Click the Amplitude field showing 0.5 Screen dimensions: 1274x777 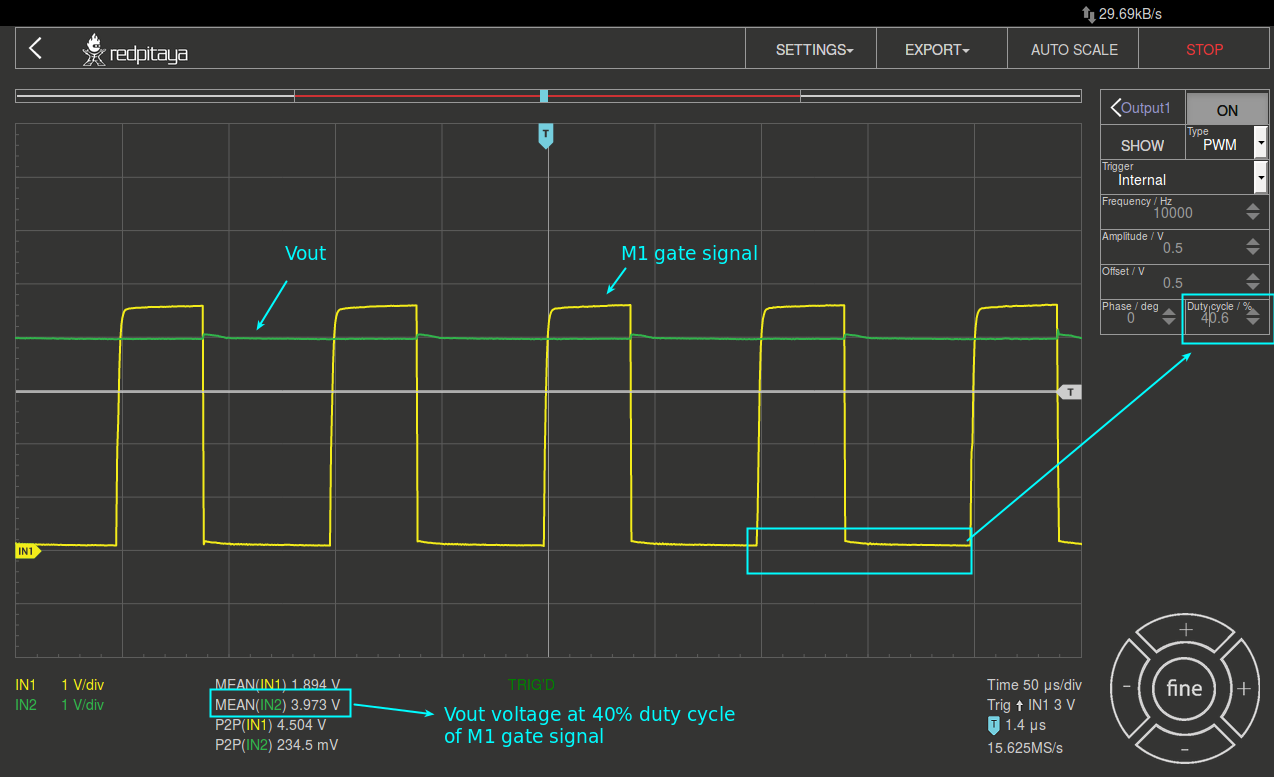click(x=1172, y=247)
